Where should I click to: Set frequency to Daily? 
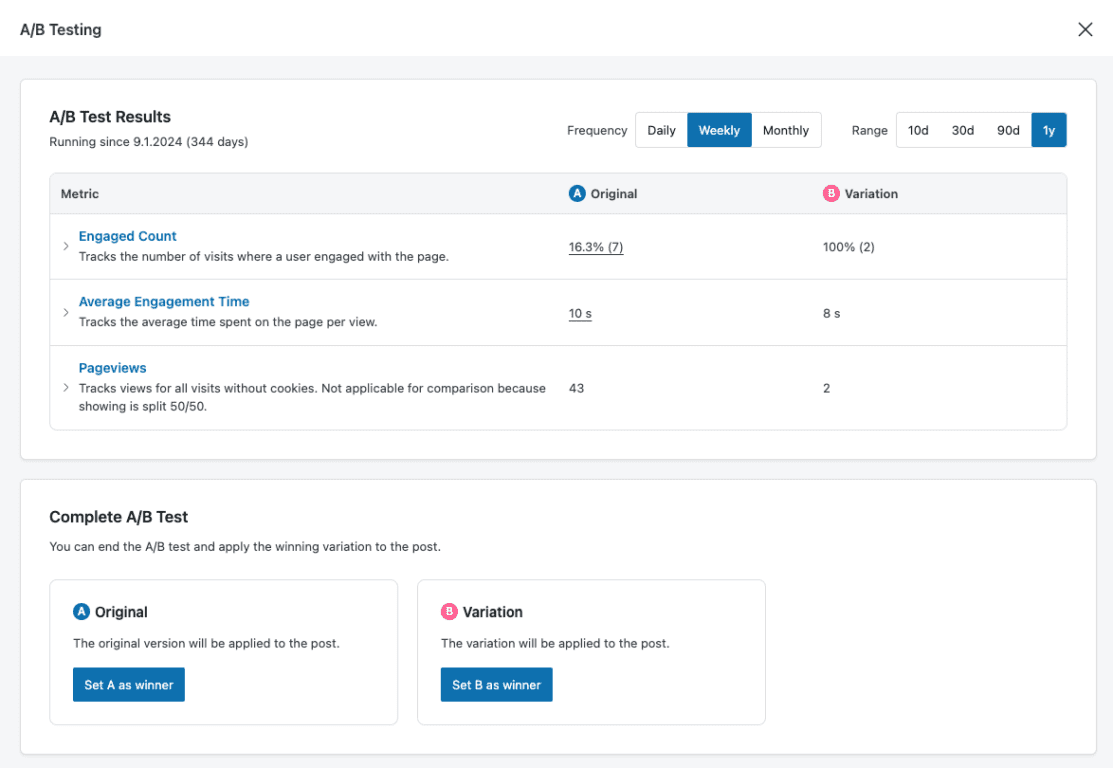tap(661, 130)
